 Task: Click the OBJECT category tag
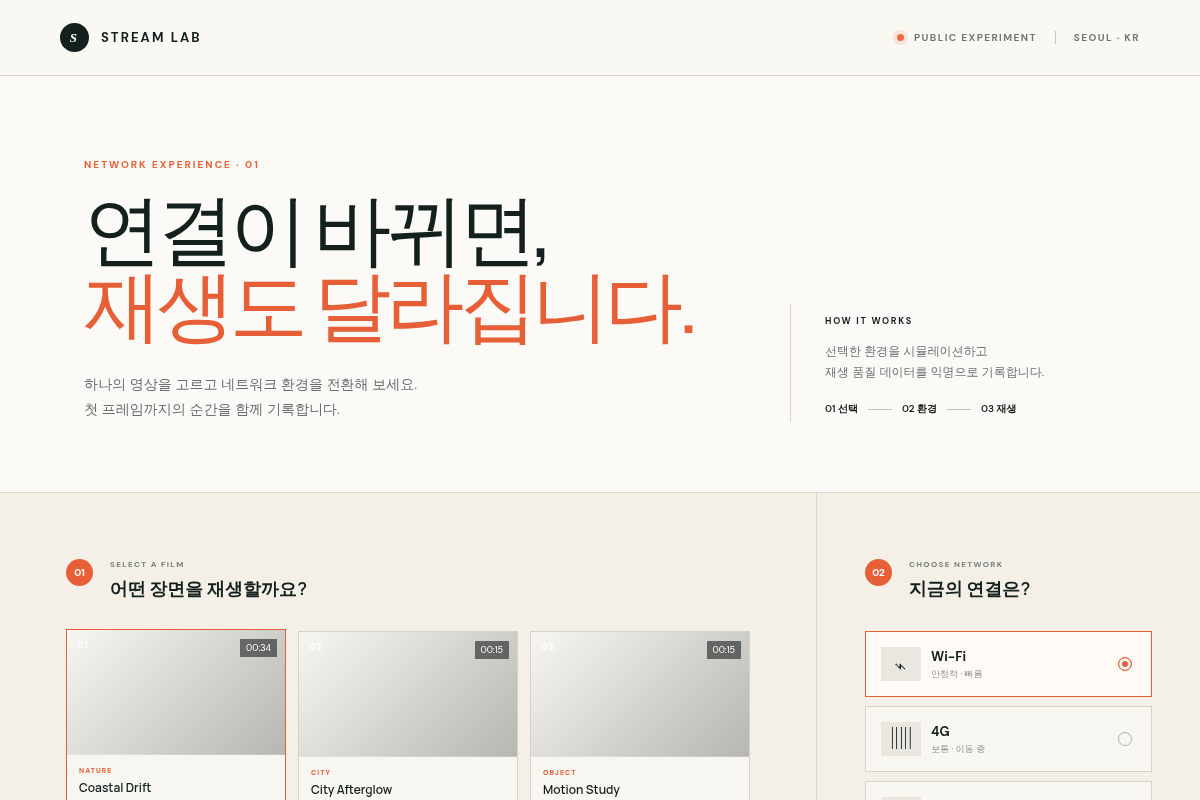[560, 772]
